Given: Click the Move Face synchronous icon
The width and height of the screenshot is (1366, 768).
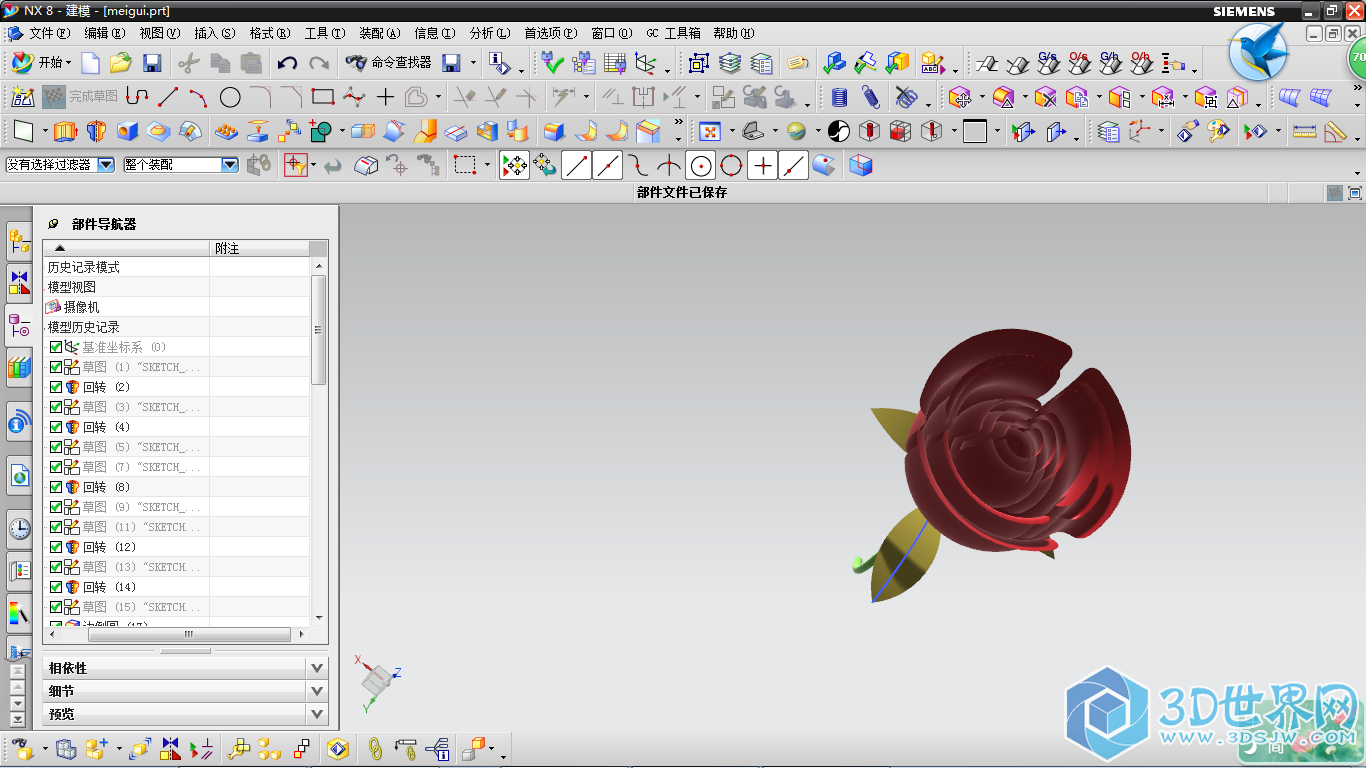Looking at the screenshot, I should point(961,97).
